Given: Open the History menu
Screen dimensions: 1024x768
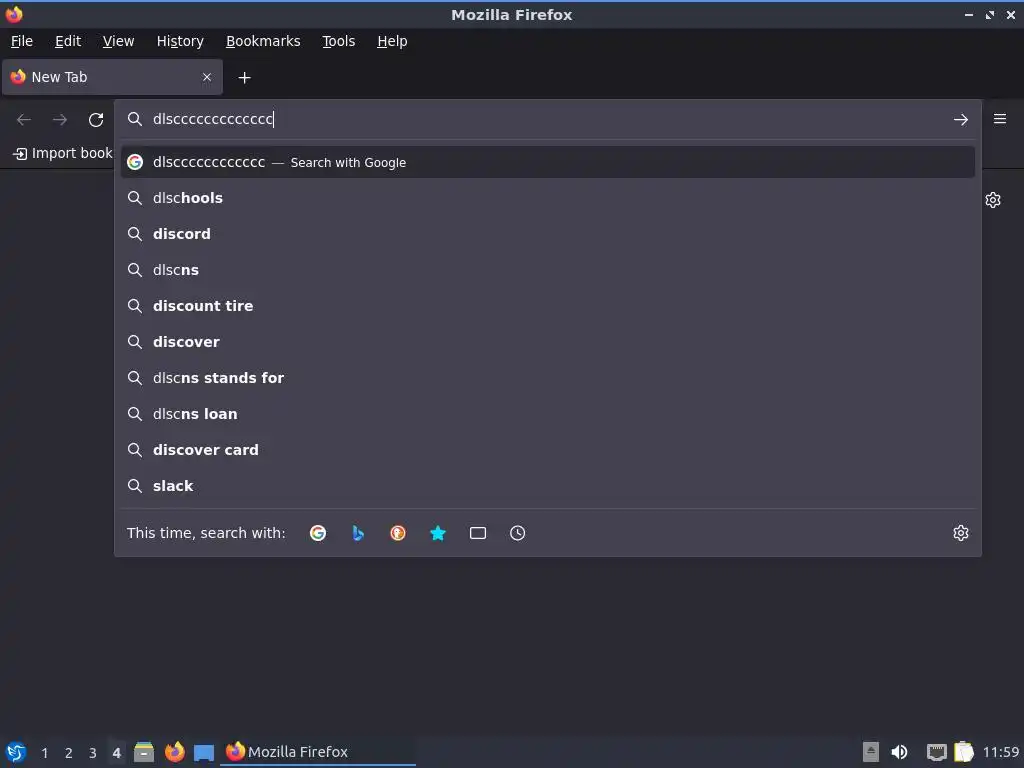Looking at the screenshot, I should pos(180,41).
